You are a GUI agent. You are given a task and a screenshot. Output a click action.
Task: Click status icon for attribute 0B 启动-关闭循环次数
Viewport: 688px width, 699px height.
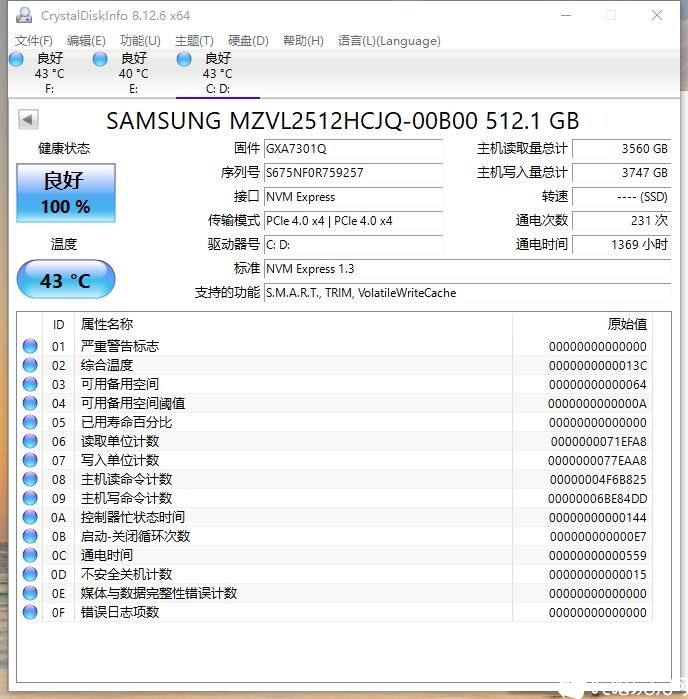pos(30,536)
